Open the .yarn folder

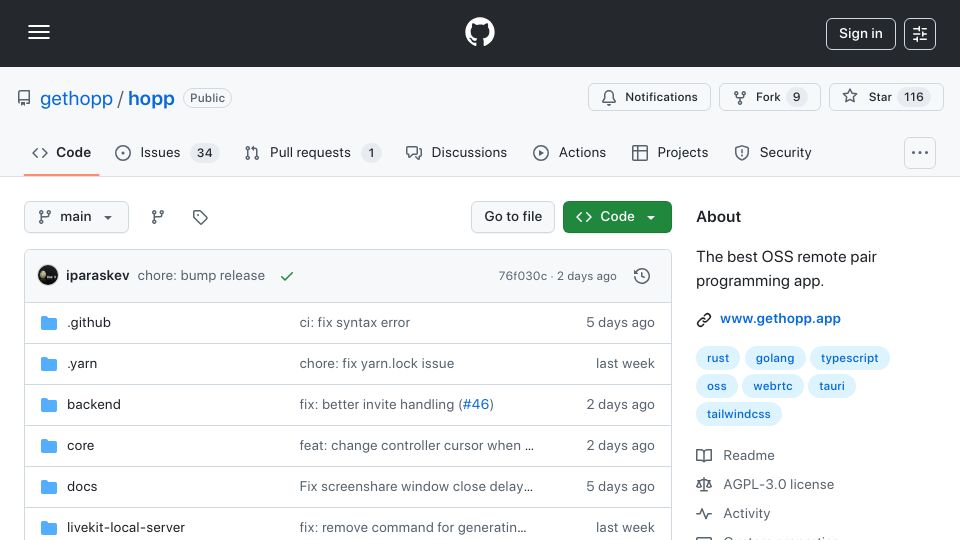(x=82, y=364)
